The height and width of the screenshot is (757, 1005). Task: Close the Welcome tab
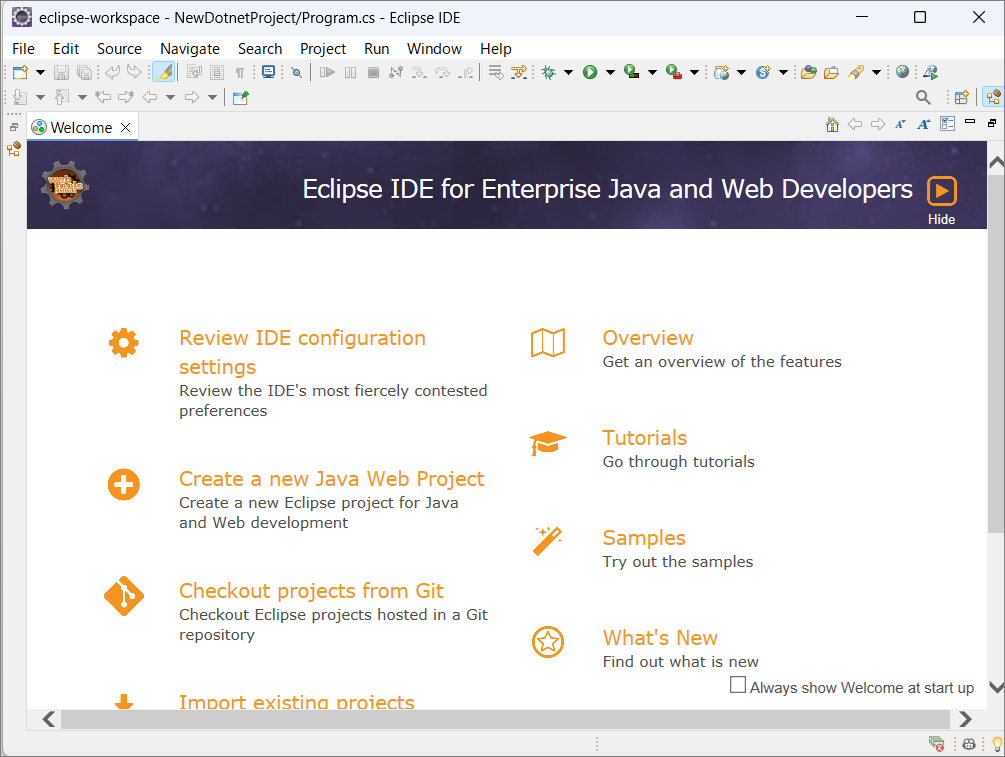click(126, 128)
